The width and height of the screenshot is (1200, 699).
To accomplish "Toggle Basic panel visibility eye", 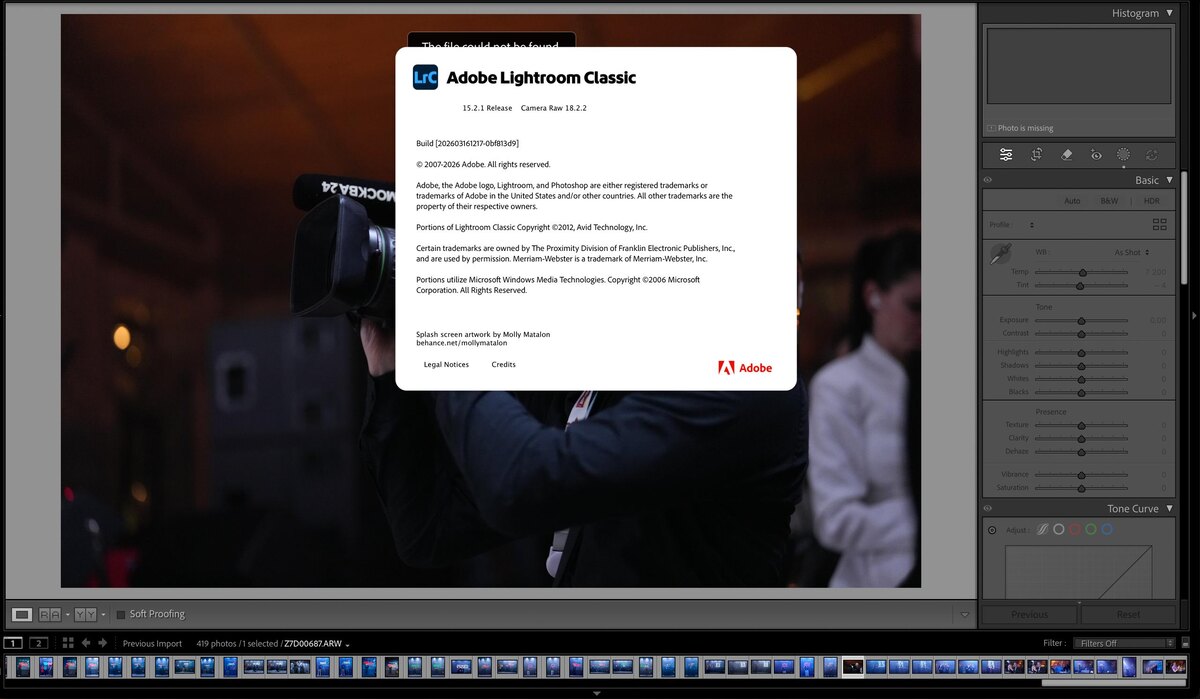I will (988, 180).
